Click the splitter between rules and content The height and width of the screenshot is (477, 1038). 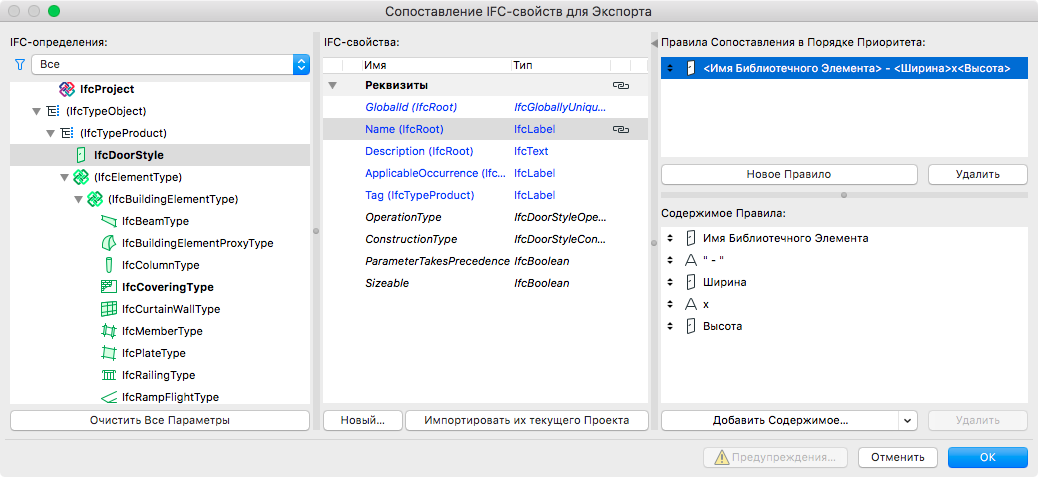pyautogui.click(x=844, y=194)
